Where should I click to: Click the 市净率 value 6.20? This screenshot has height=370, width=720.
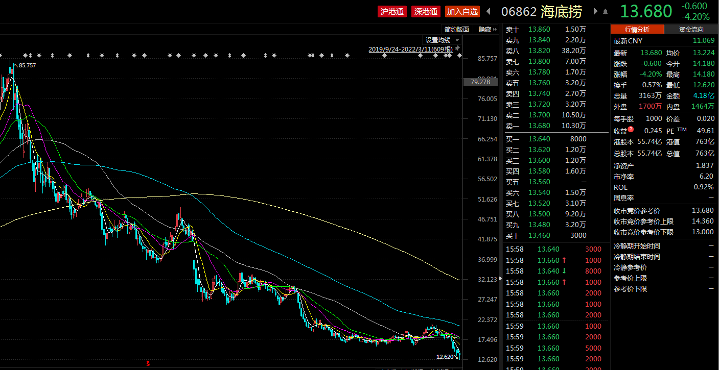point(707,176)
